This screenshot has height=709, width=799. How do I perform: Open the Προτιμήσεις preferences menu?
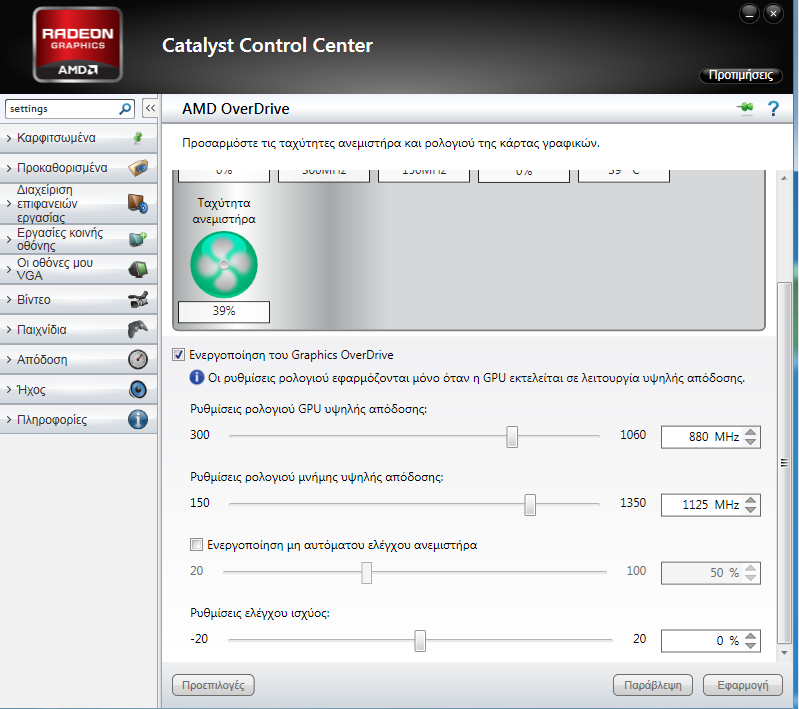(x=741, y=75)
